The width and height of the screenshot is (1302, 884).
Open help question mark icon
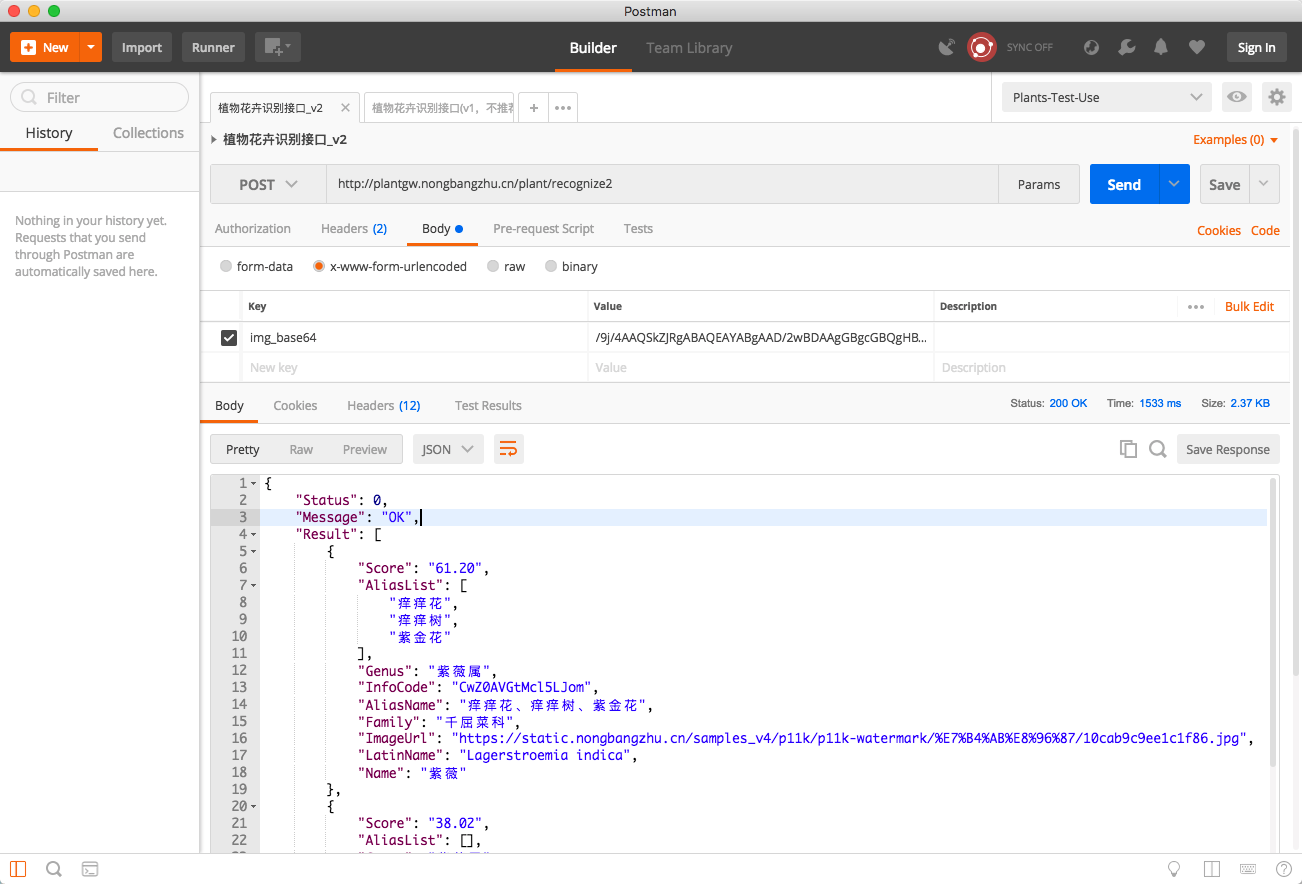tap(1282, 869)
